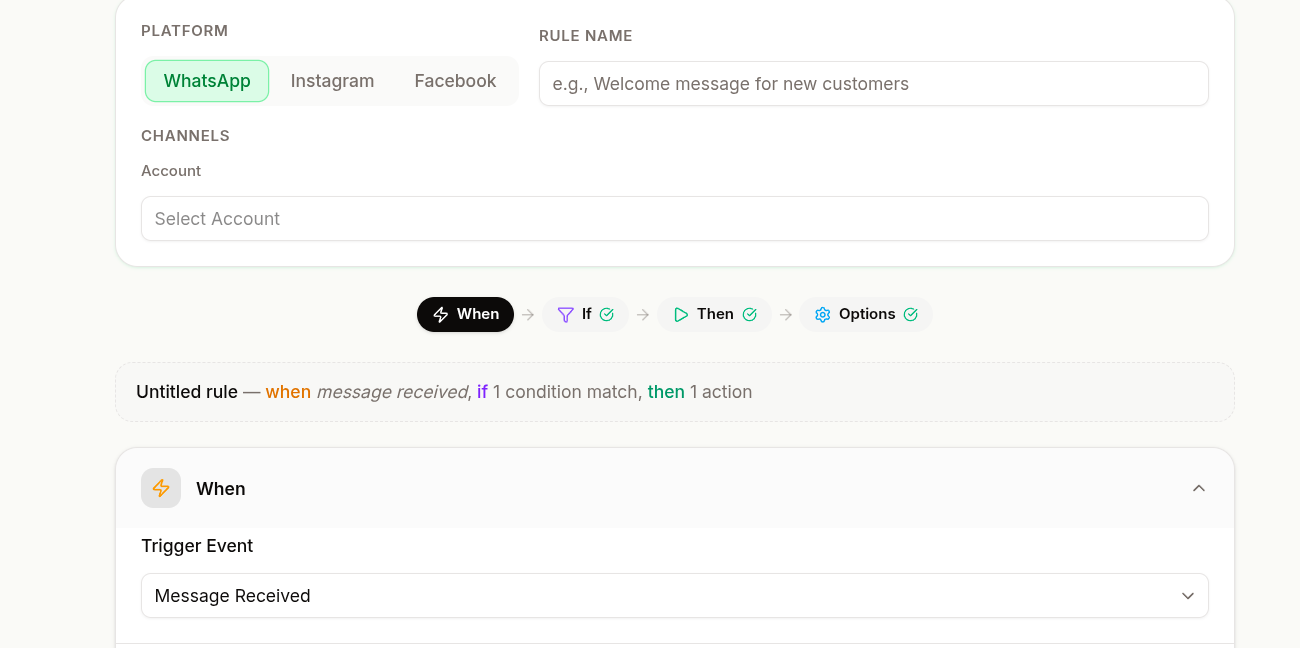Switch platform to Instagram
The height and width of the screenshot is (648, 1300).
(332, 81)
